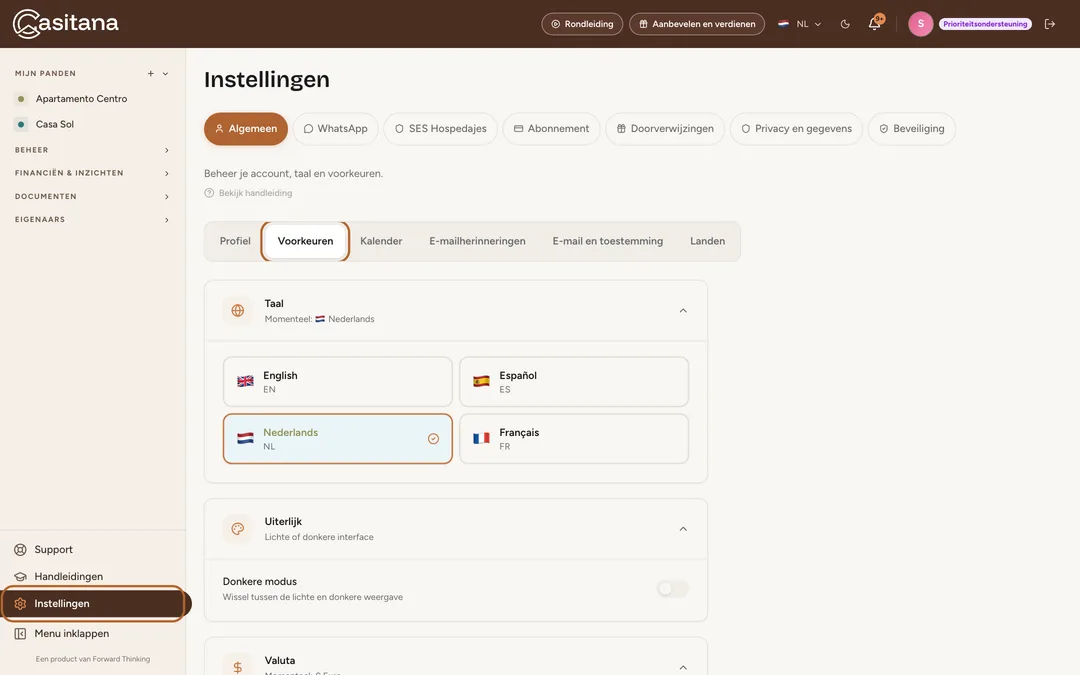Click the Instellingen page heading
This screenshot has height=675, width=1080.
point(267,79)
